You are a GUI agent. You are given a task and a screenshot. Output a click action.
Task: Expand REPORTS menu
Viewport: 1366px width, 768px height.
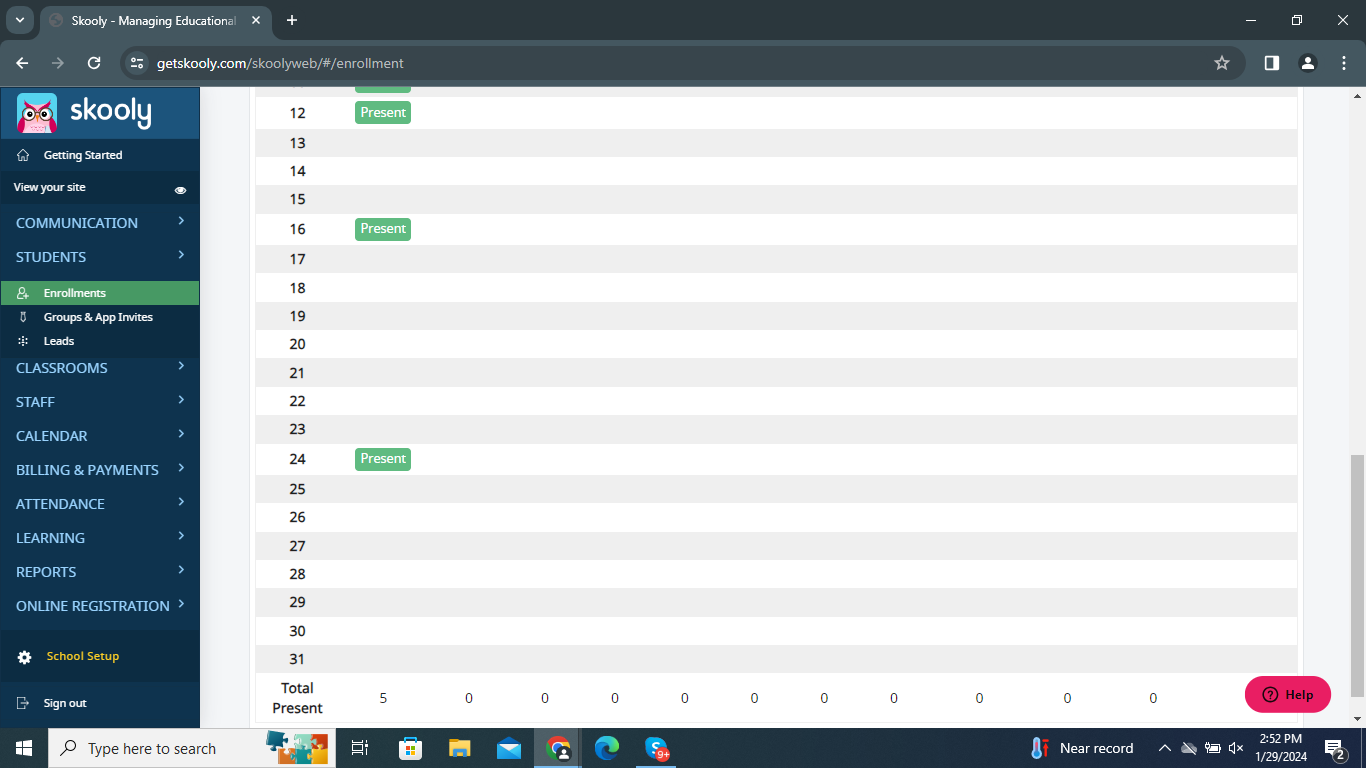coord(100,572)
